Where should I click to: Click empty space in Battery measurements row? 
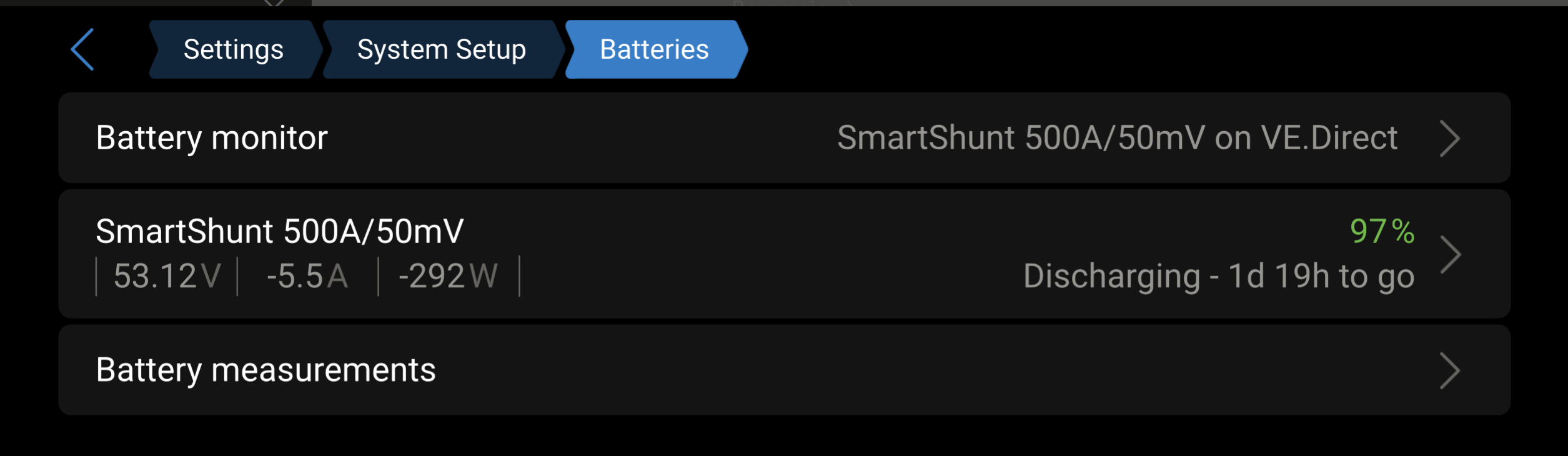[x=875, y=370]
